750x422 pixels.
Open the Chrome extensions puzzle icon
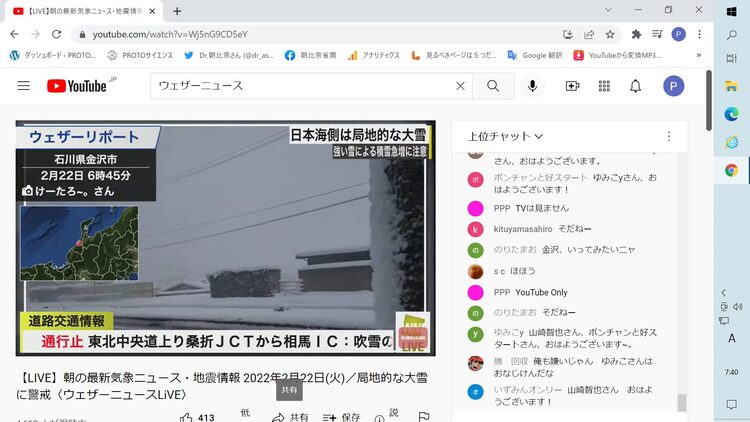click(636, 34)
